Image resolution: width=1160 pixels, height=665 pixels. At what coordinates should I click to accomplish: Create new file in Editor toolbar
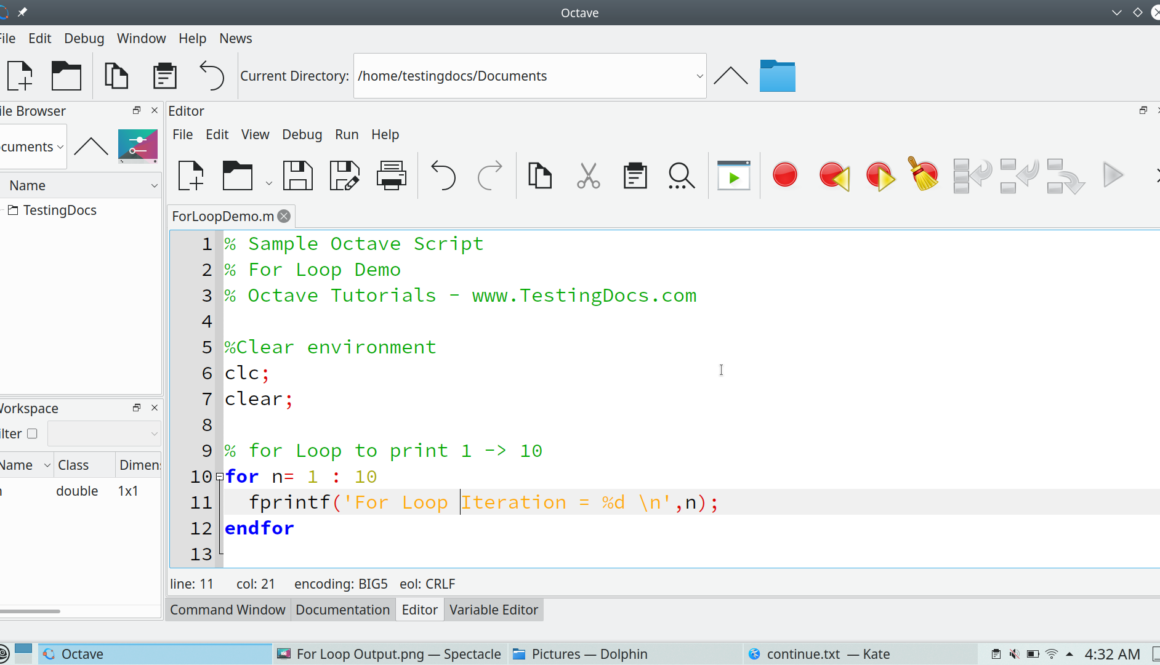(x=191, y=176)
